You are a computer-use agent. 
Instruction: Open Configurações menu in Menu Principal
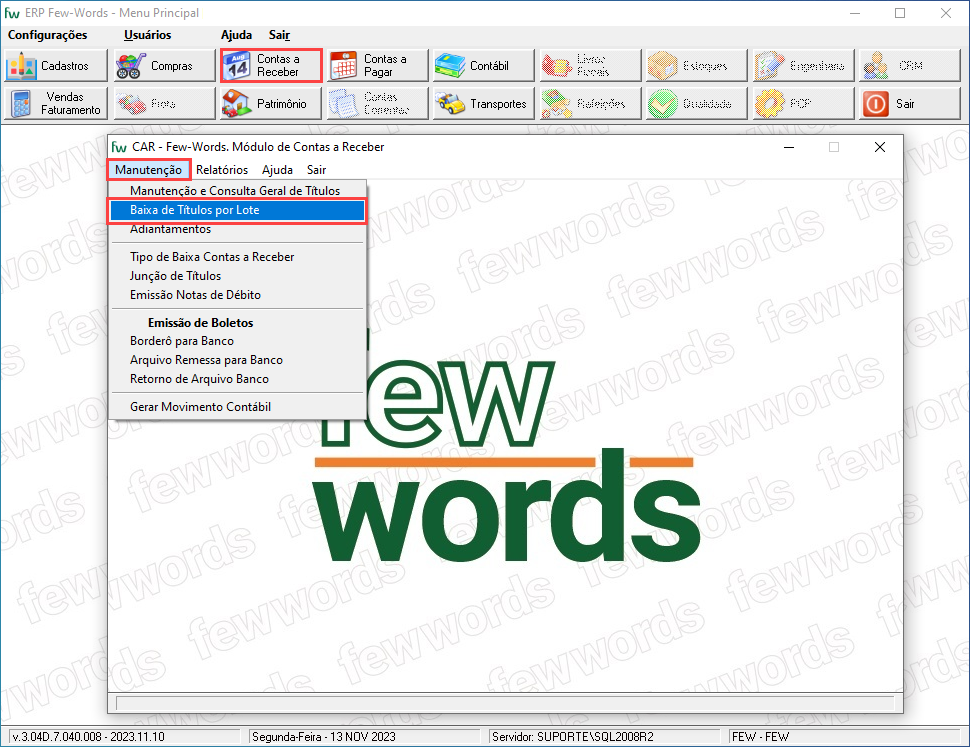click(47, 35)
